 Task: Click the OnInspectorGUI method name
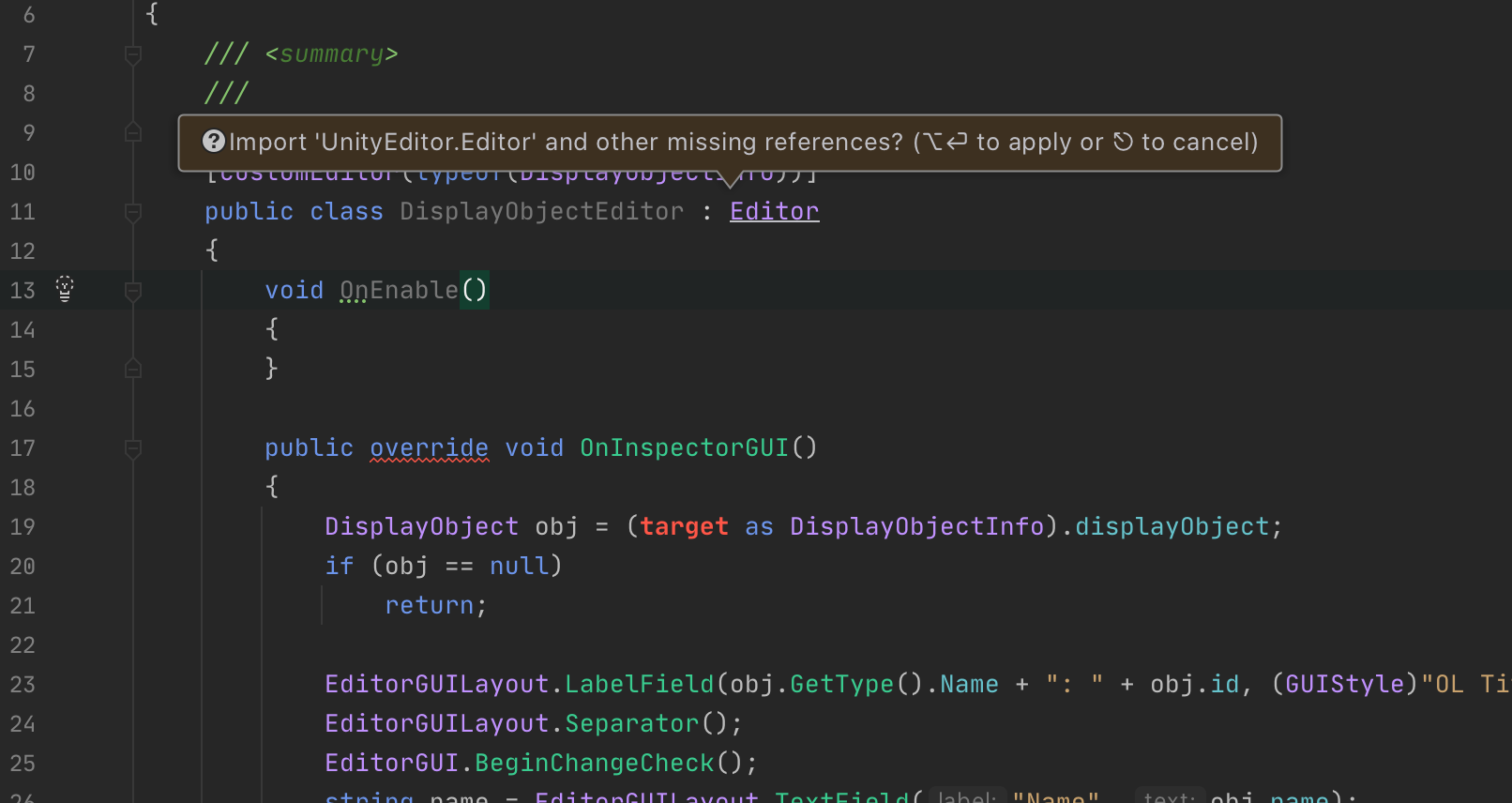click(685, 447)
